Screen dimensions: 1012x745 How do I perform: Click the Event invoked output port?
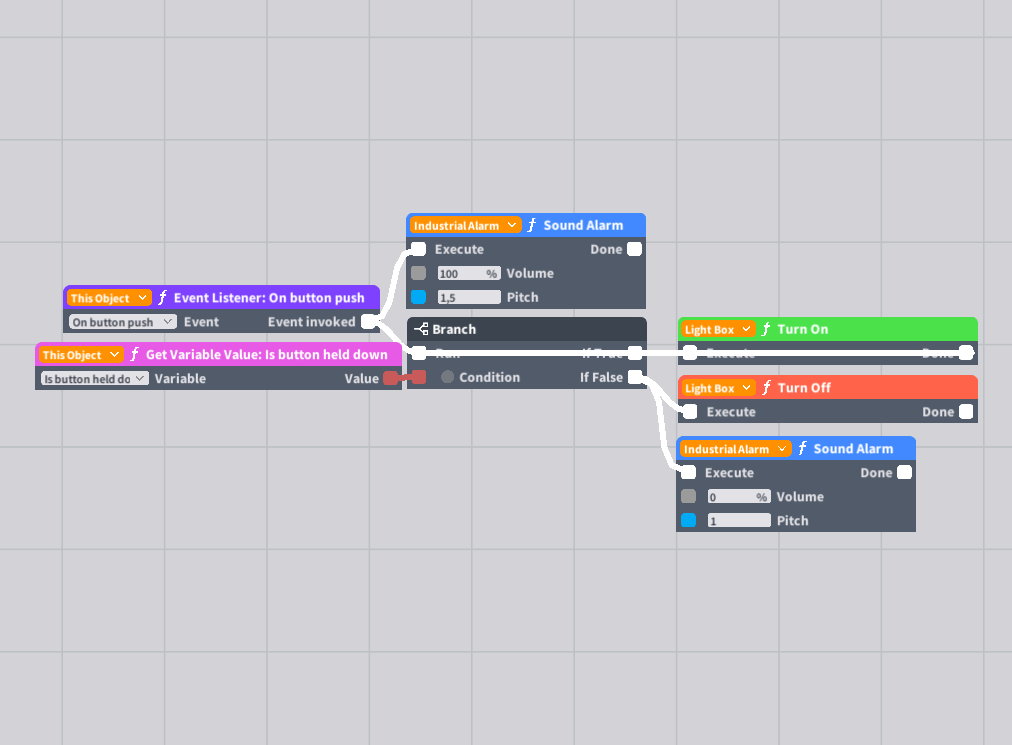coord(368,321)
